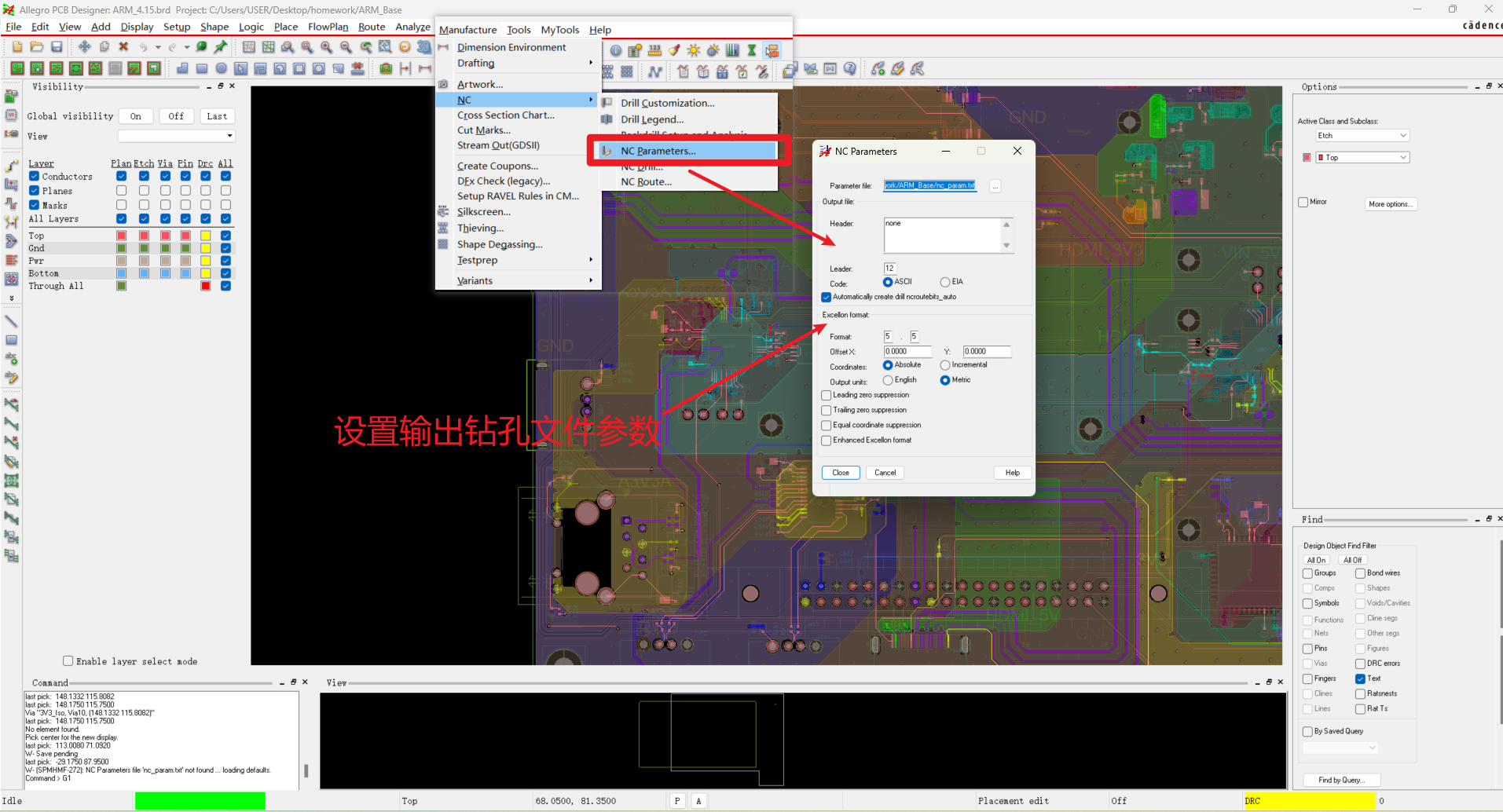Open the undo history dropdown arrow

pos(158,47)
